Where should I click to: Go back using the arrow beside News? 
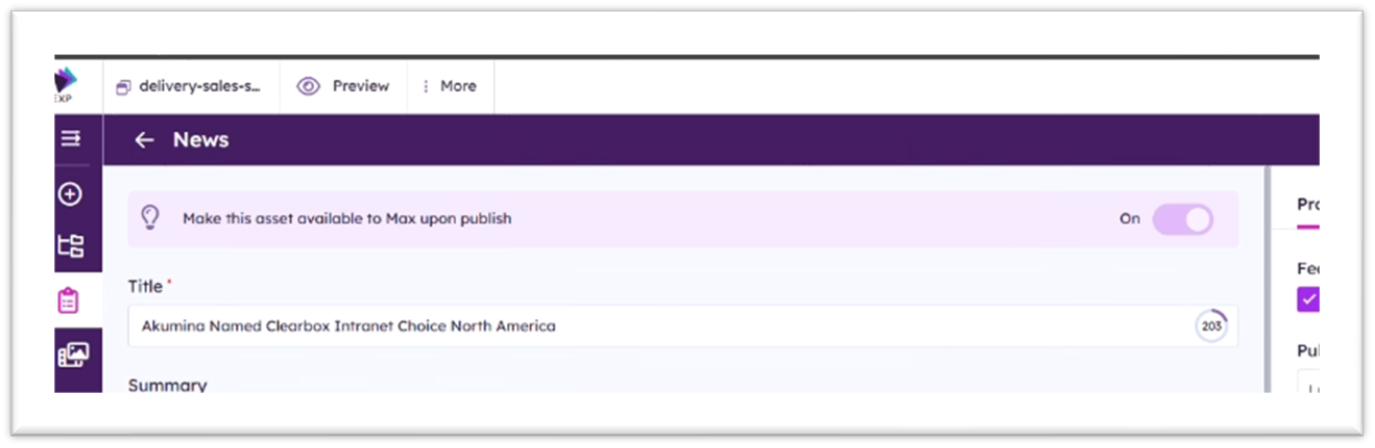point(144,140)
